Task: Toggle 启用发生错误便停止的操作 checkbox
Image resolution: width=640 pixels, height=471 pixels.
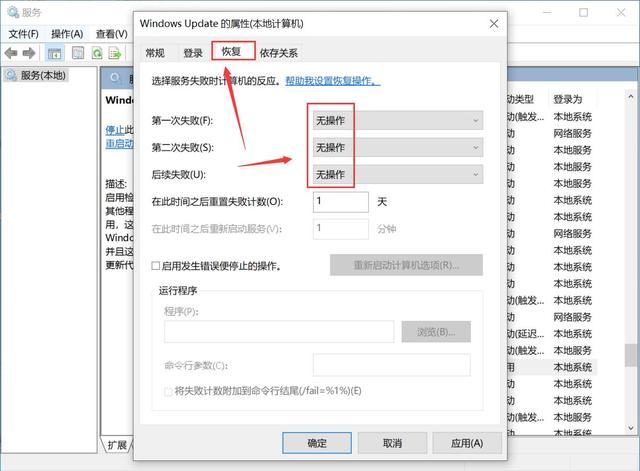Action: tap(156, 266)
